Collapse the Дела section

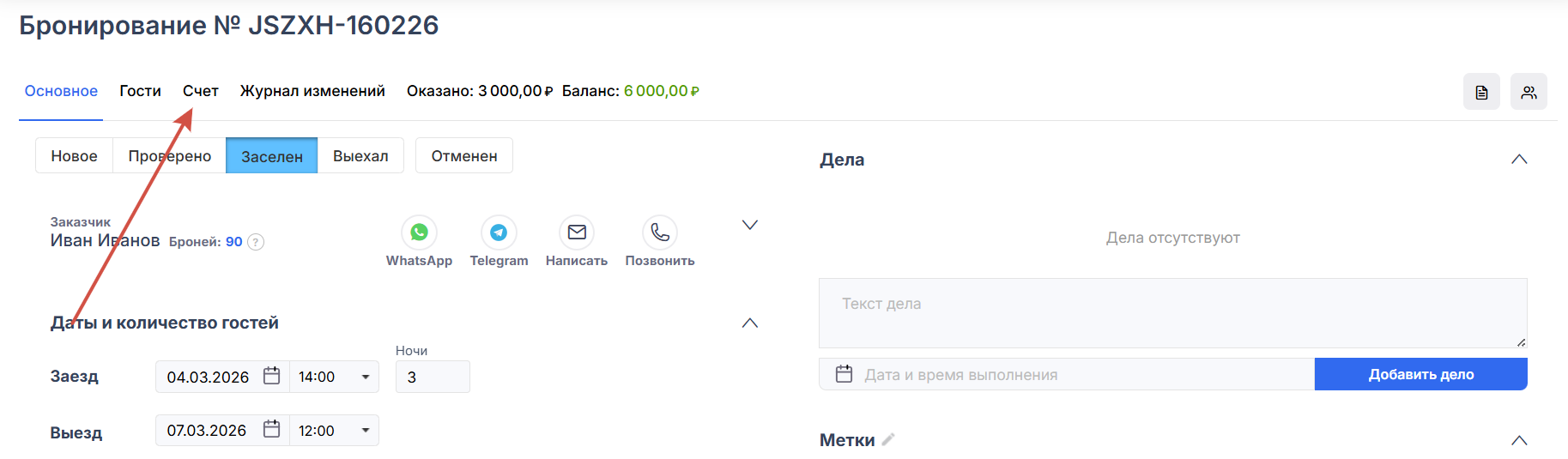(1519, 160)
